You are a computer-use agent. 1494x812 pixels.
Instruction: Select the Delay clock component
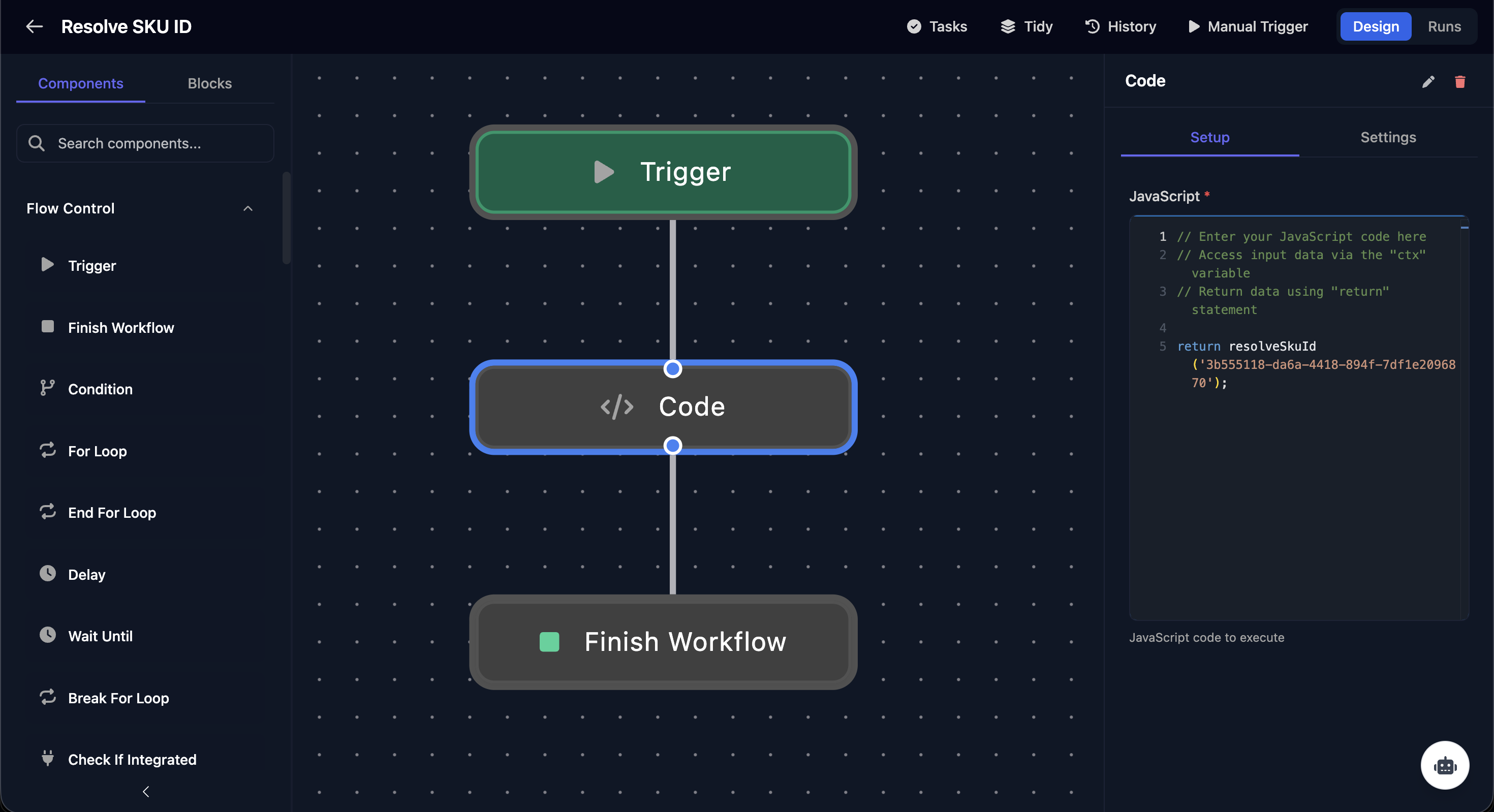point(86,574)
